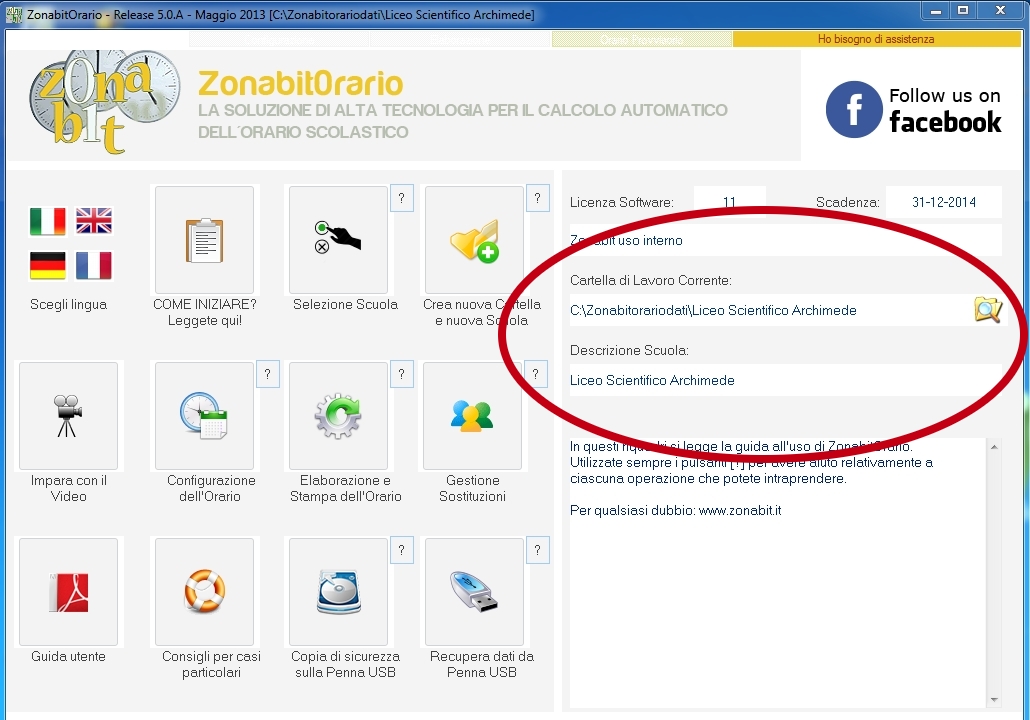Launch Impara con il Video camera icon
Image resolution: width=1030 pixels, height=720 pixels.
[x=68, y=416]
